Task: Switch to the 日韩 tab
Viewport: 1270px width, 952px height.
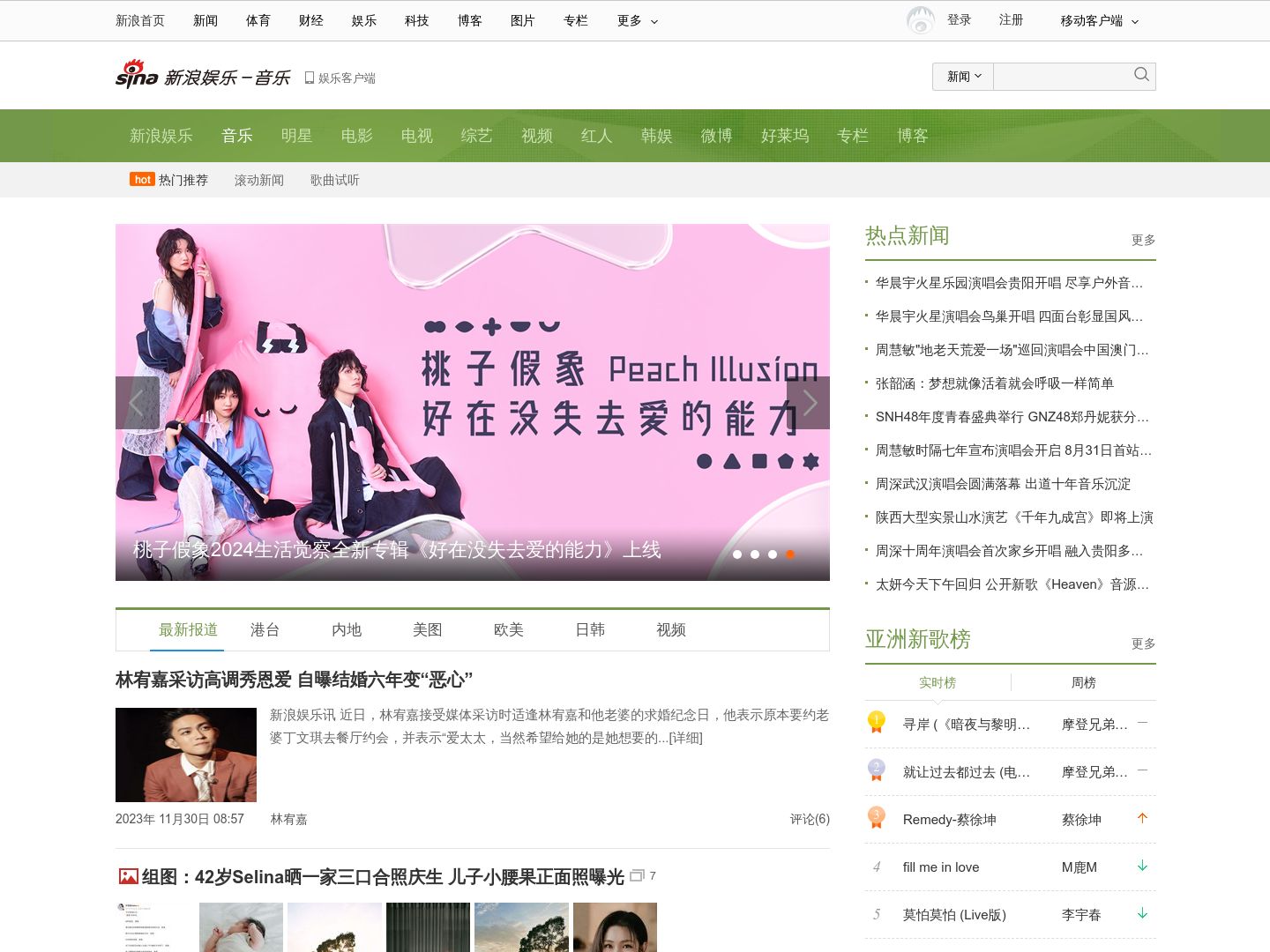Action: pos(590,629)
